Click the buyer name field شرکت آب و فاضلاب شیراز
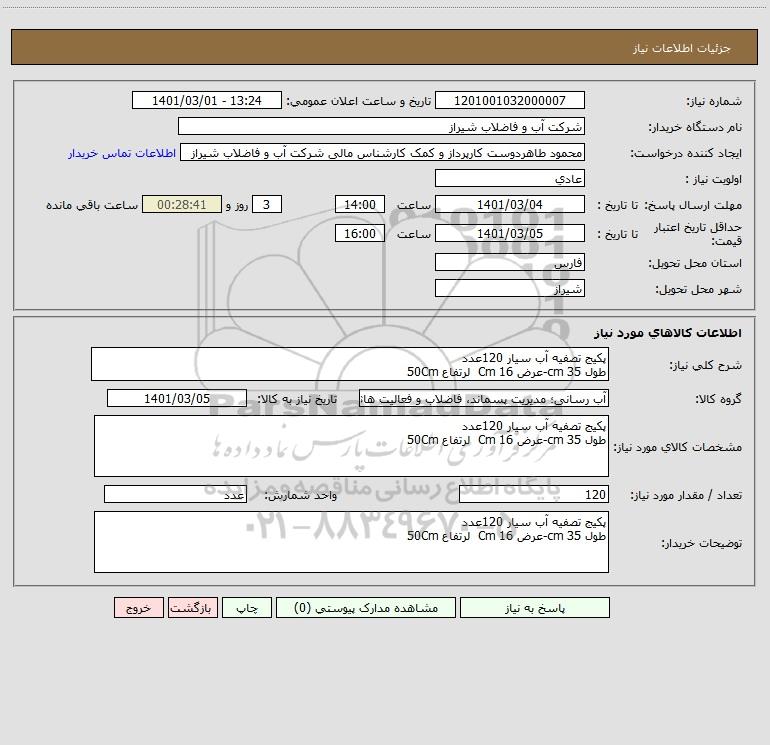 381,126
